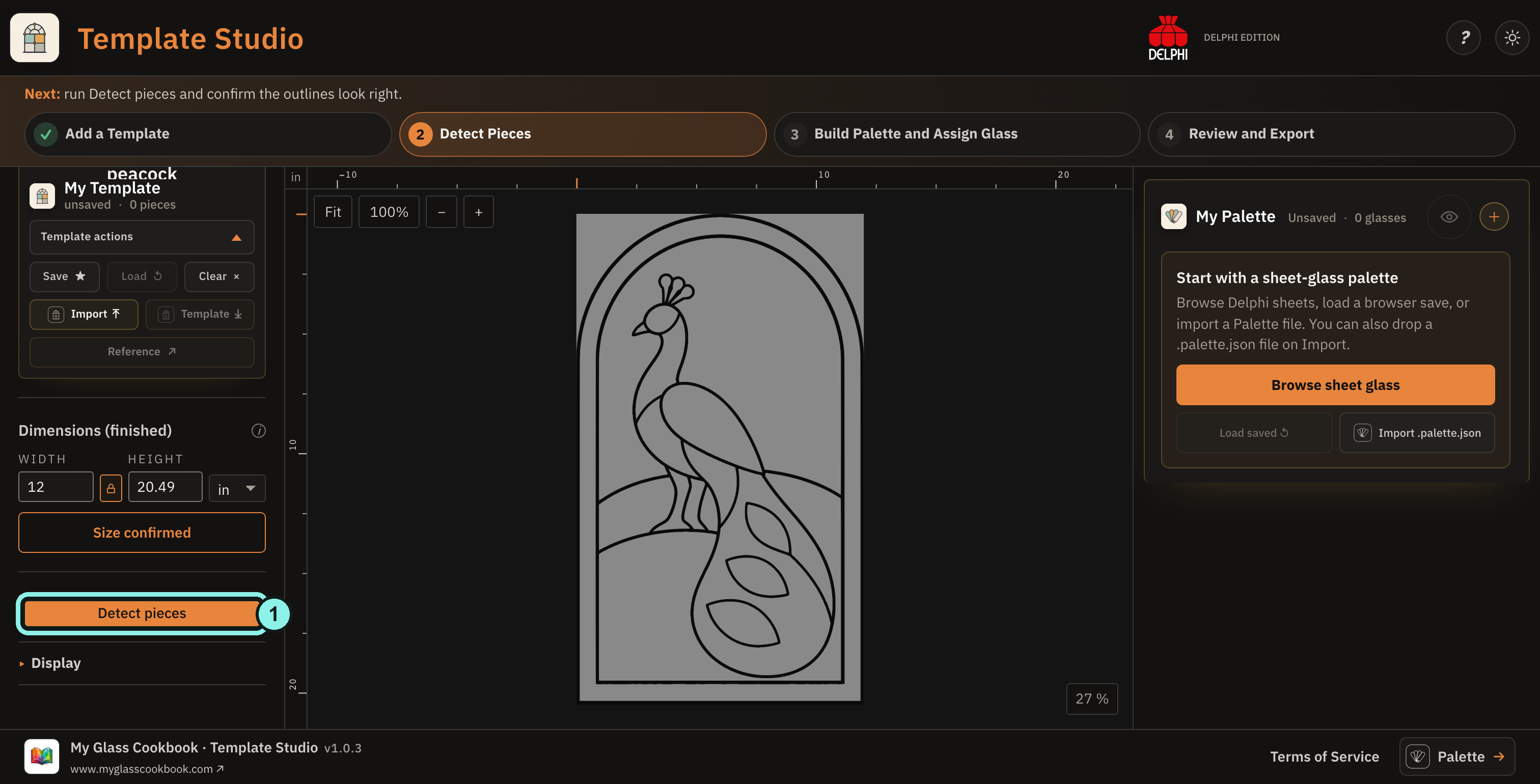Viewport: 1540px width, 784px height.
Task: Switch theme using the sun icon
Action: pyautogui.click(x=1512, y=38)
